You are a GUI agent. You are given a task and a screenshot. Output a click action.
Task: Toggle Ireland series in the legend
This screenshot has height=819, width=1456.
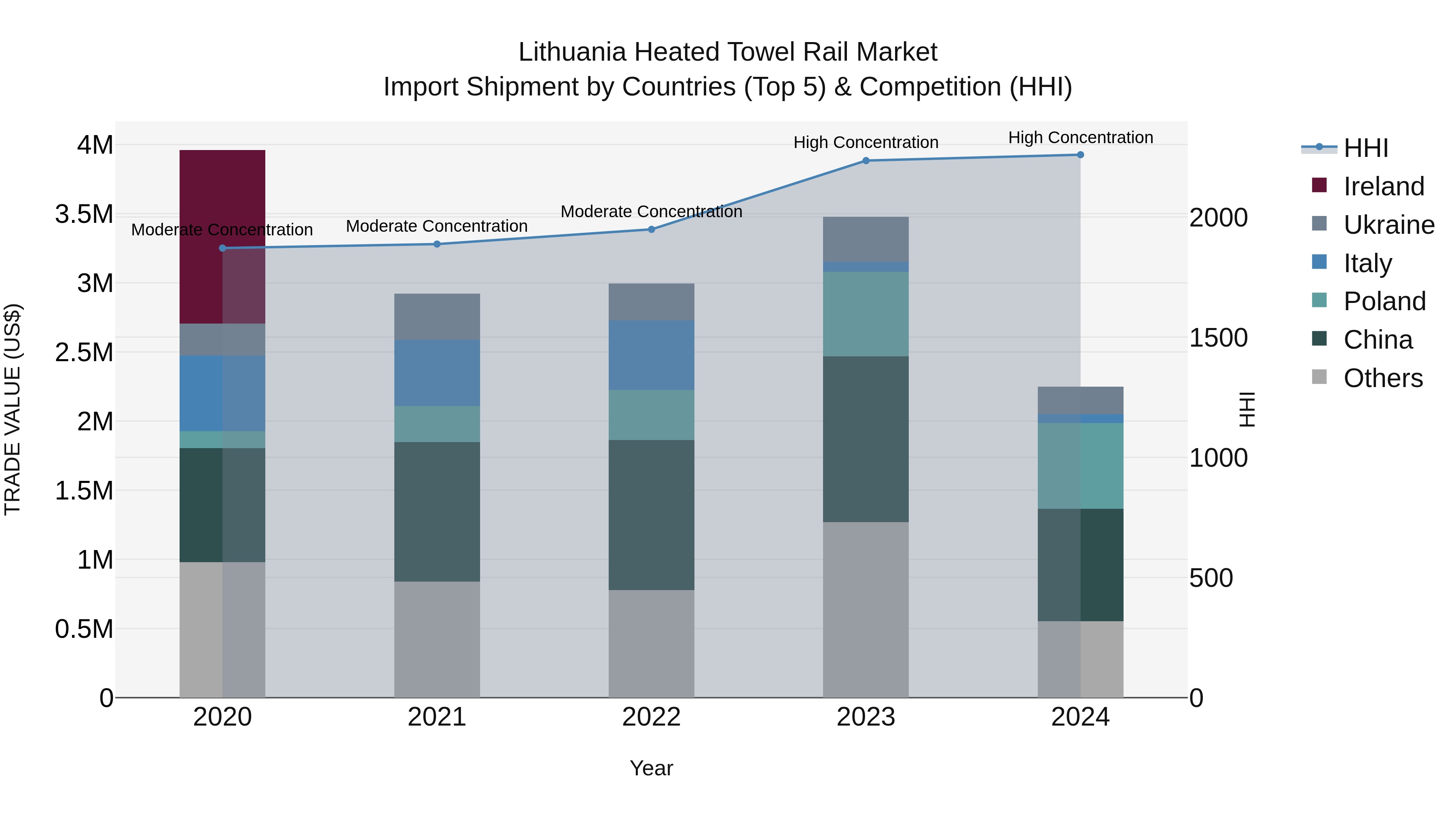pyautogui.click(x=1368, y=186)
